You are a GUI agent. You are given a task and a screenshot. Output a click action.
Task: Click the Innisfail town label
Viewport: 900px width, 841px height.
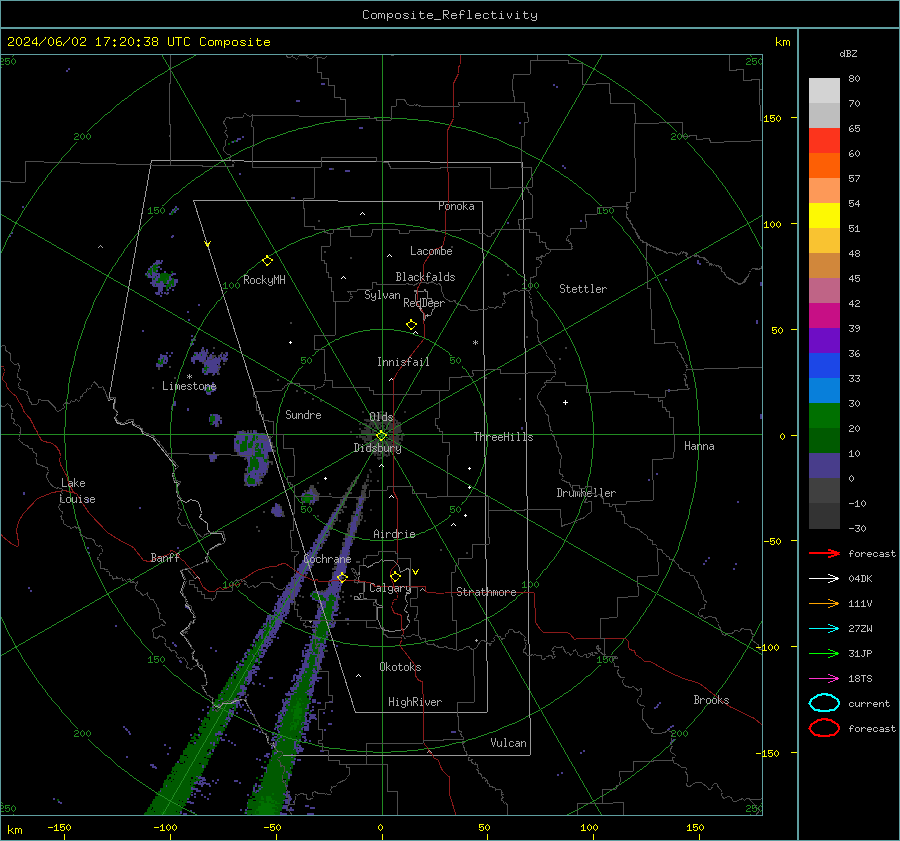point(403,362)
